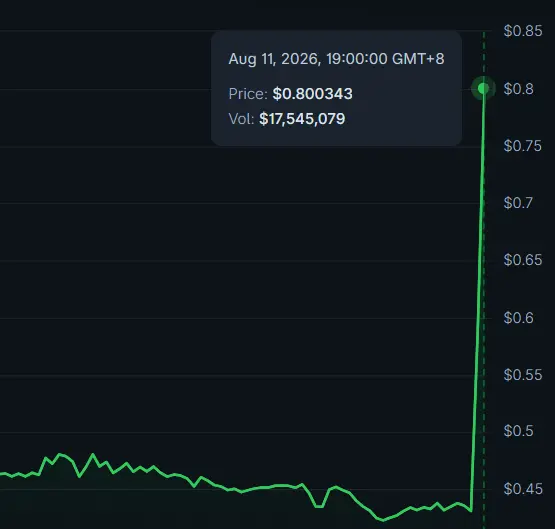Click the Price: label in tooltip
555x529 pixels.
248,94
